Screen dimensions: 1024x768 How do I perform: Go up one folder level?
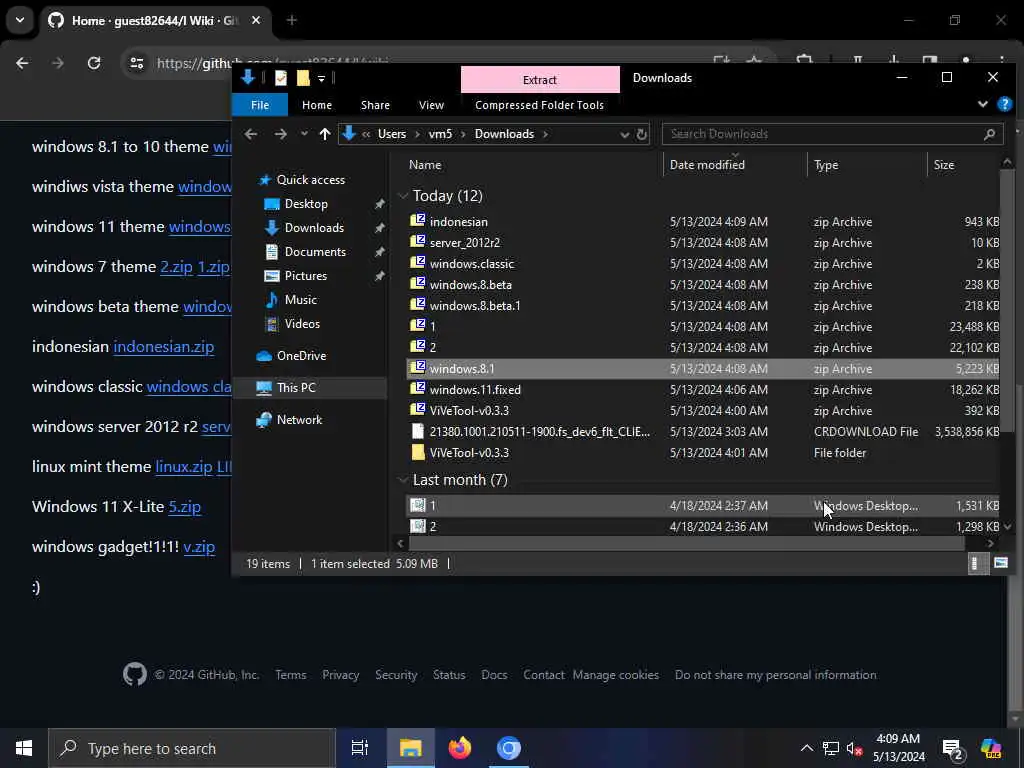[x=325, y=134]
